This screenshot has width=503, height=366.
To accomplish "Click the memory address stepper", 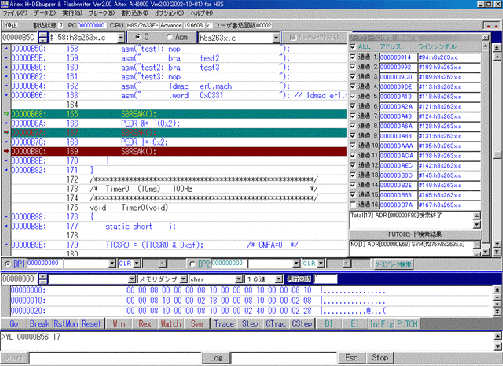I will click(43, 279).
